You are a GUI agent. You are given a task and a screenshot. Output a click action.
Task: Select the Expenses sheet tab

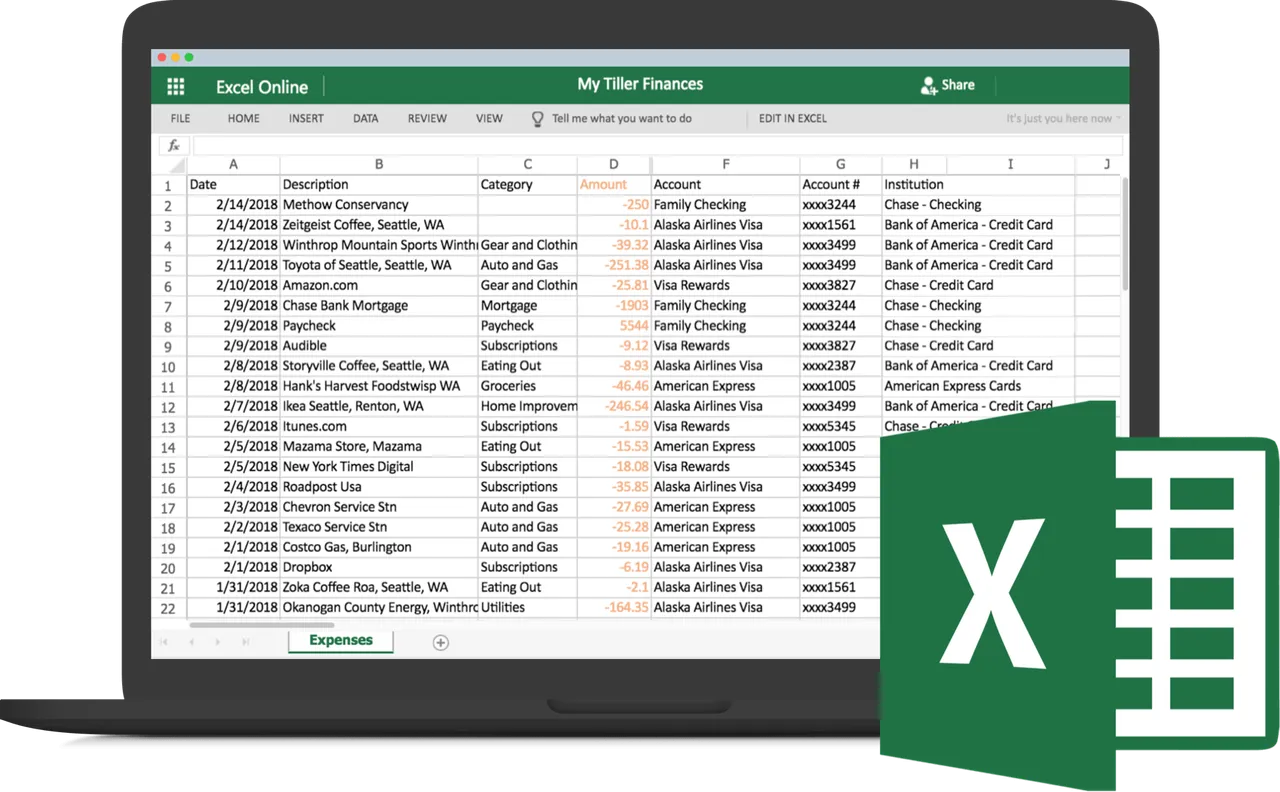[x=340, y=641]
